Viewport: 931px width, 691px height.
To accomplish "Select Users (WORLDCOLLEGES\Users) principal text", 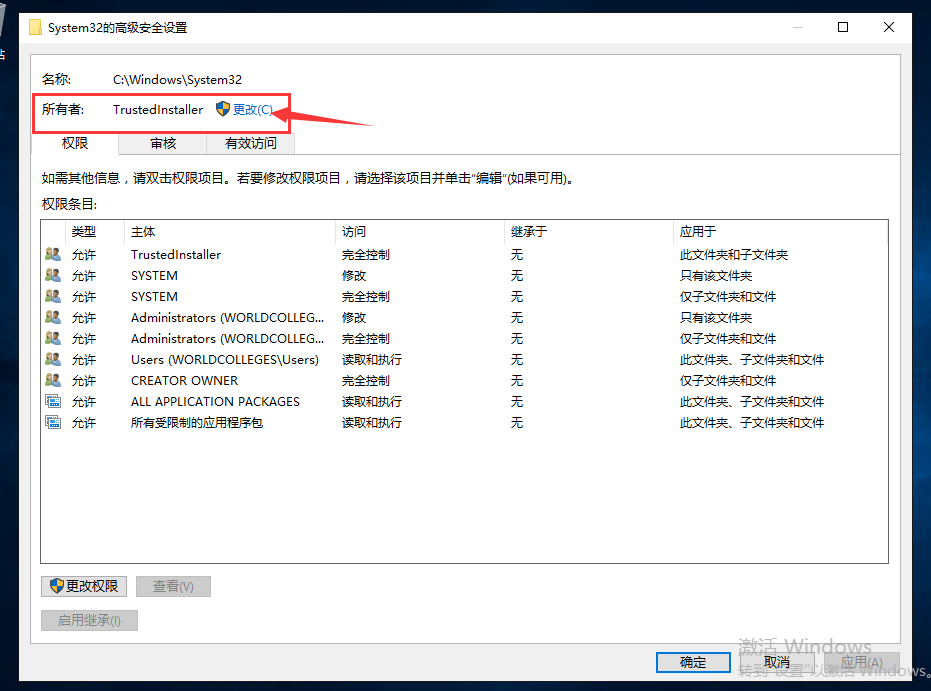I will 224,360.
